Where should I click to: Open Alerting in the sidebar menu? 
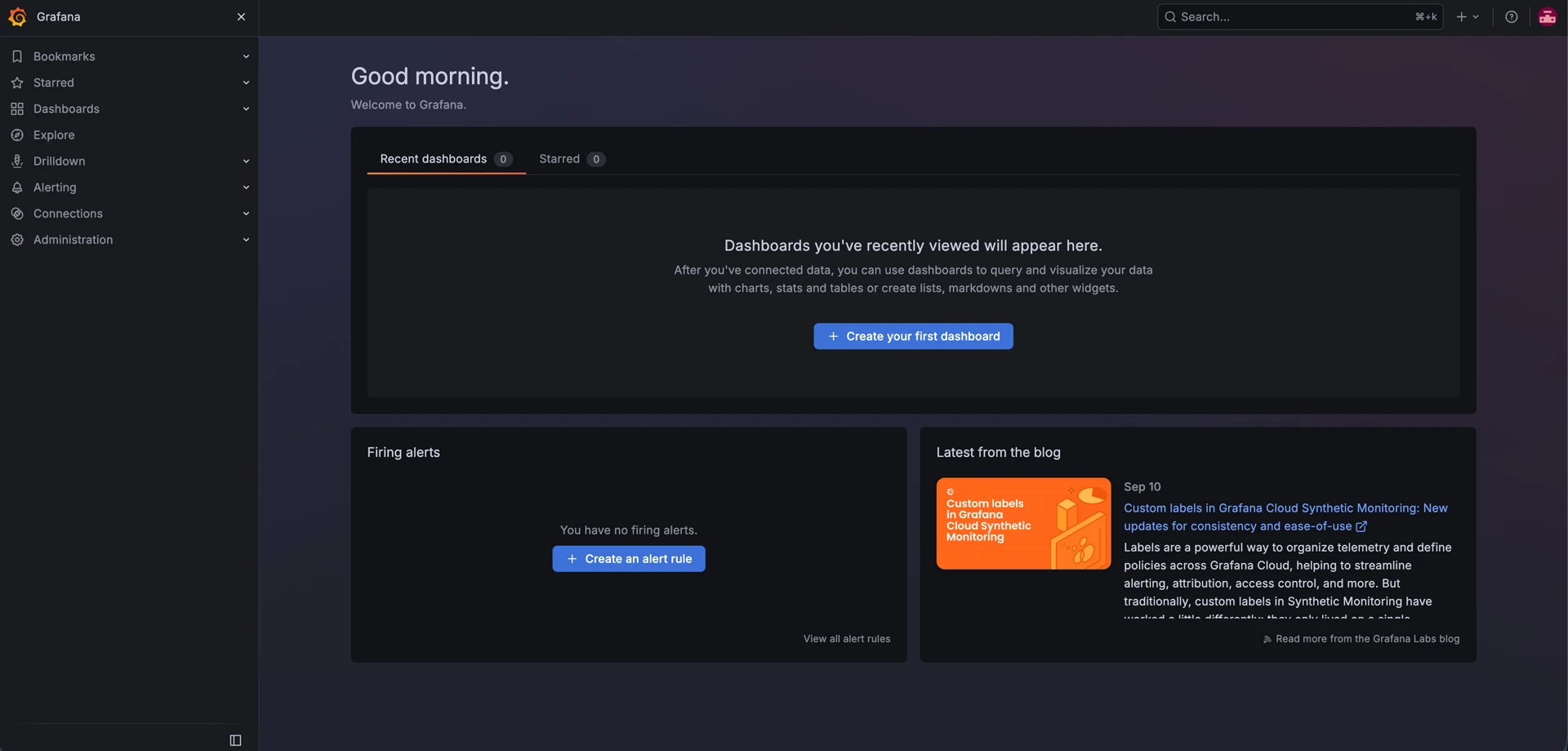(x=55, y=187)
